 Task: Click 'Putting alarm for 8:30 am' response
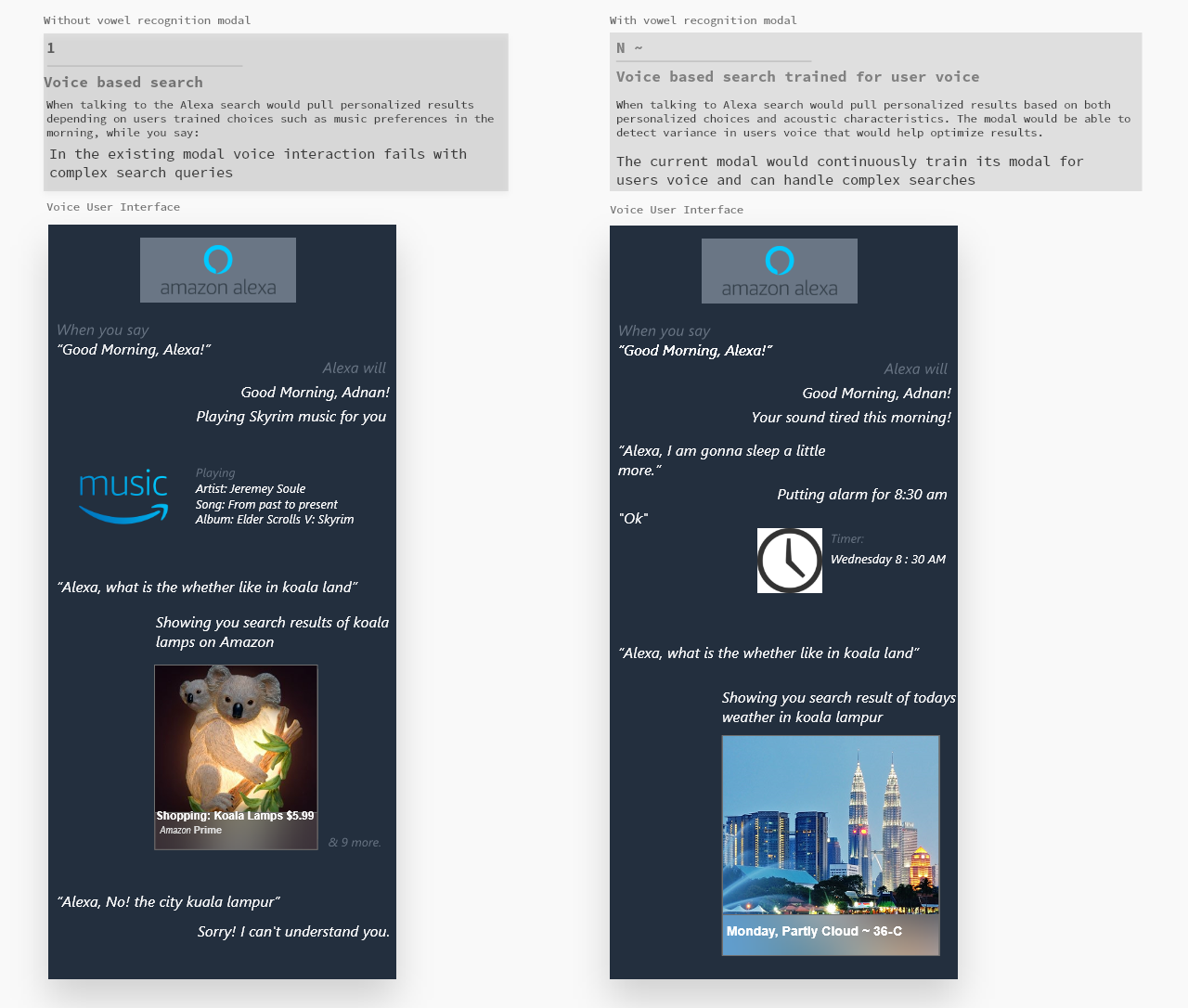tap(862, 495)
